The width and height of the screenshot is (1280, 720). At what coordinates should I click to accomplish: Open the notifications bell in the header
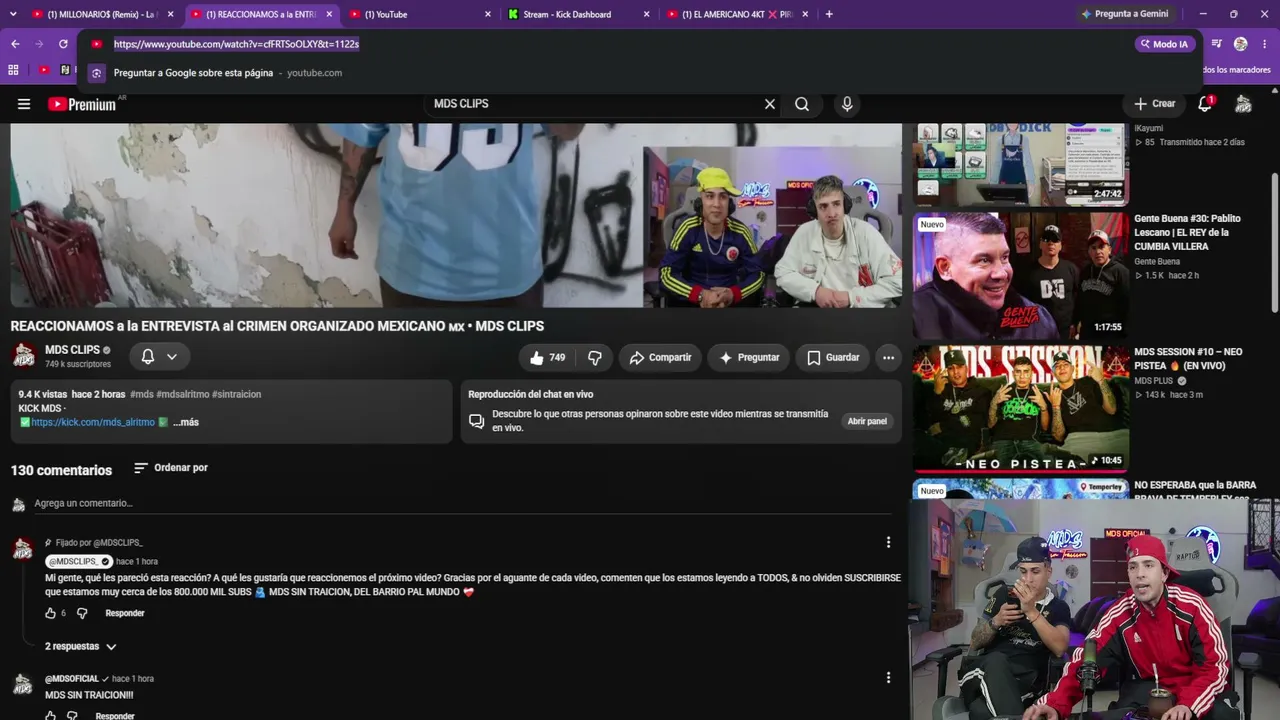click(1205, 104)
